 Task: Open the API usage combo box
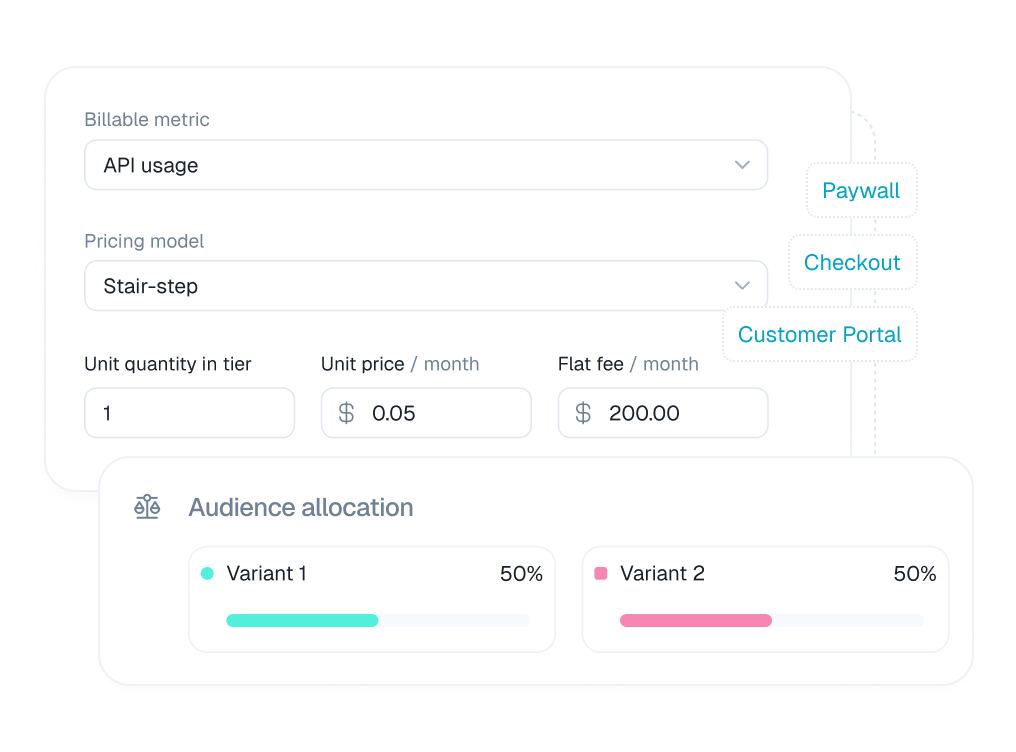(426, 165)
